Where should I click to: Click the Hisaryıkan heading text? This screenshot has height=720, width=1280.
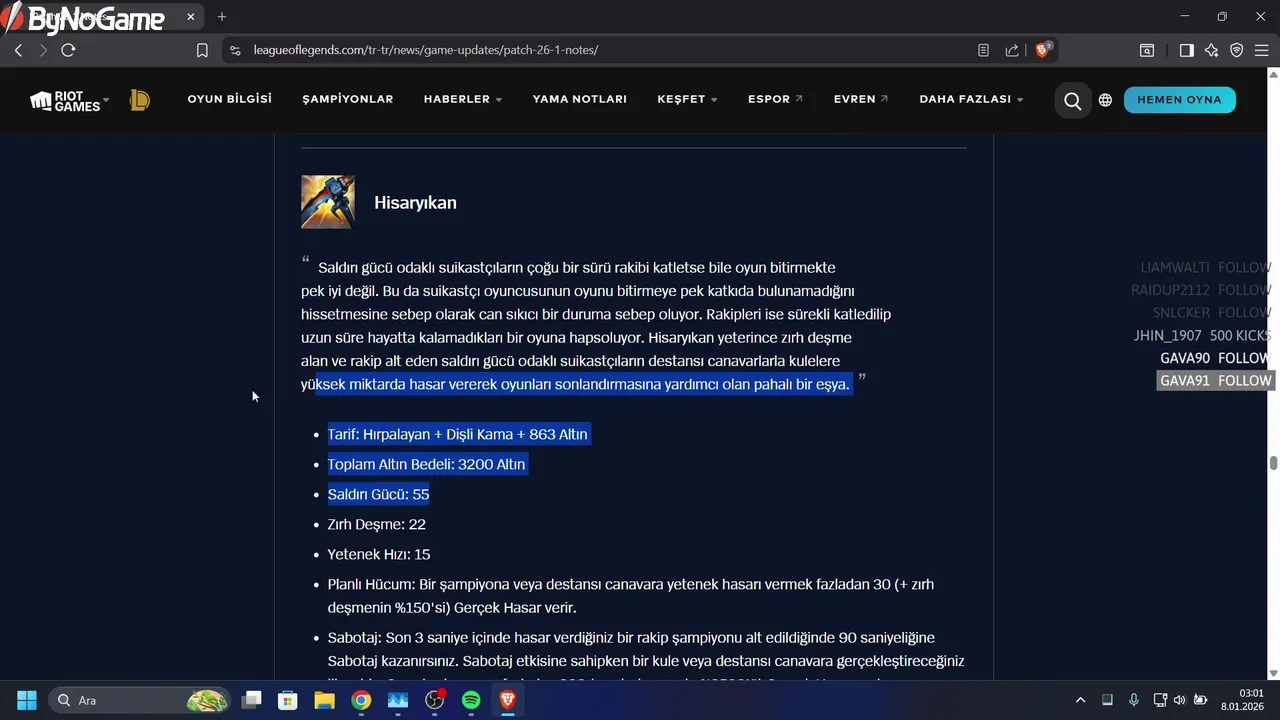pyautogui.click(x=415, y=203)
